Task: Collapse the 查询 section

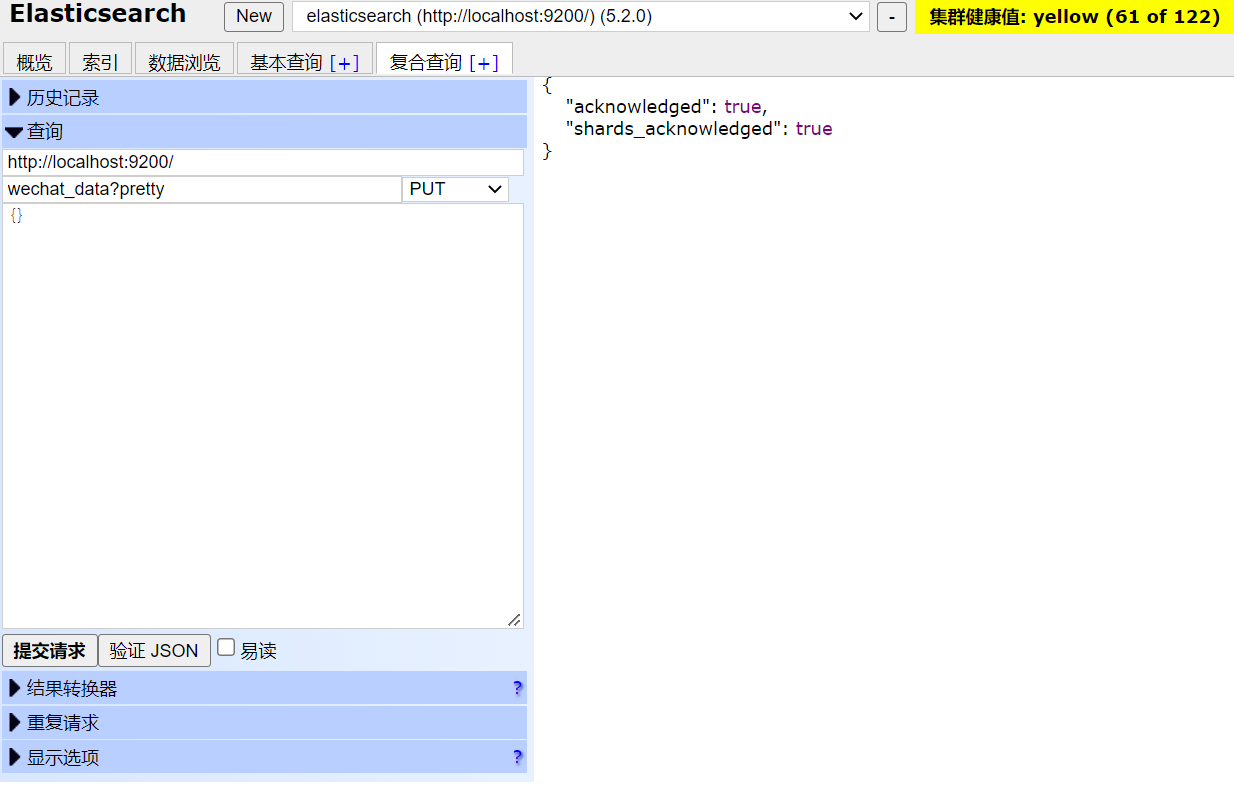Action: [x=264, y=131]
